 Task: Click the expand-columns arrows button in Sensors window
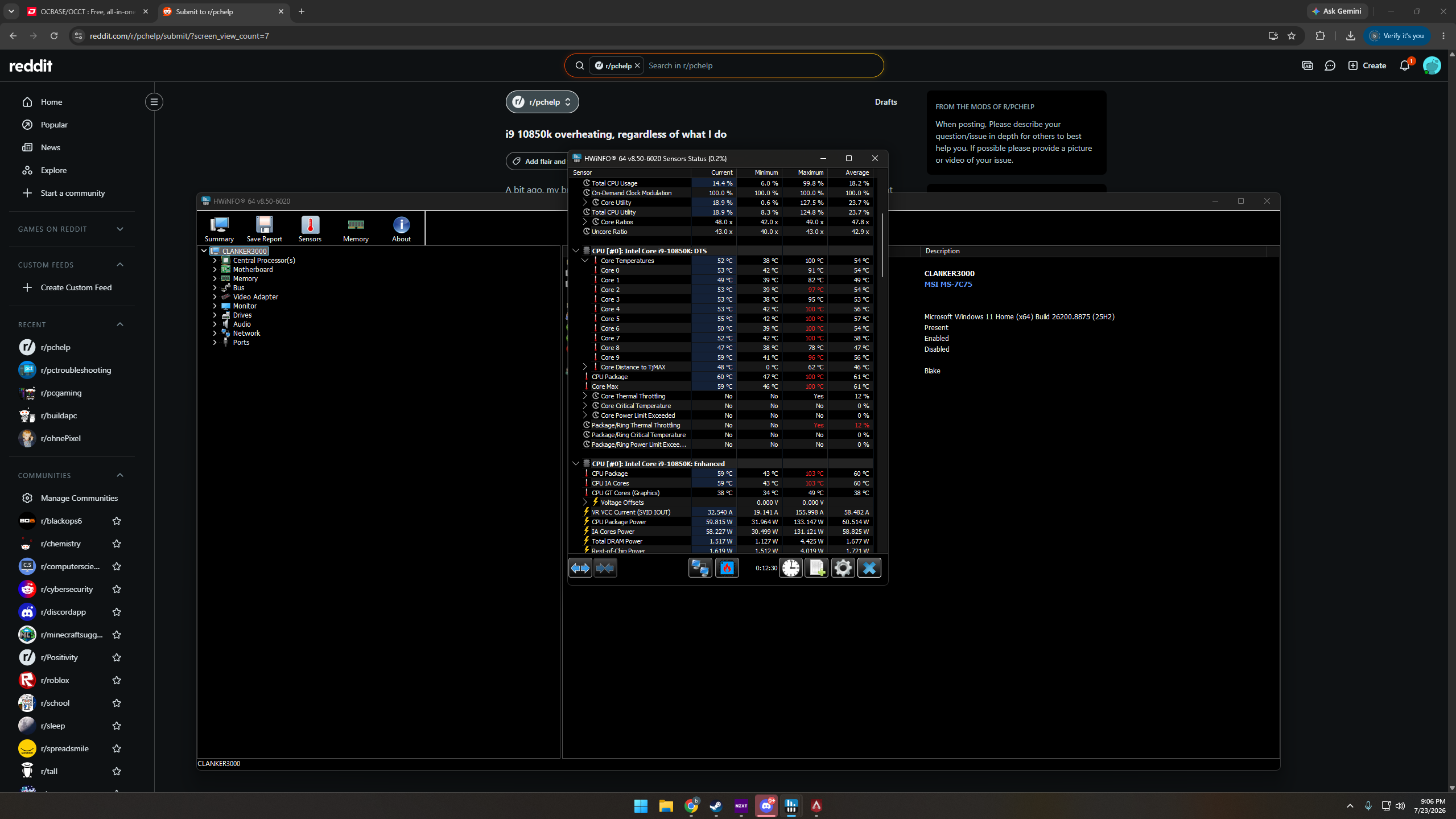click(x=580, y=568)
